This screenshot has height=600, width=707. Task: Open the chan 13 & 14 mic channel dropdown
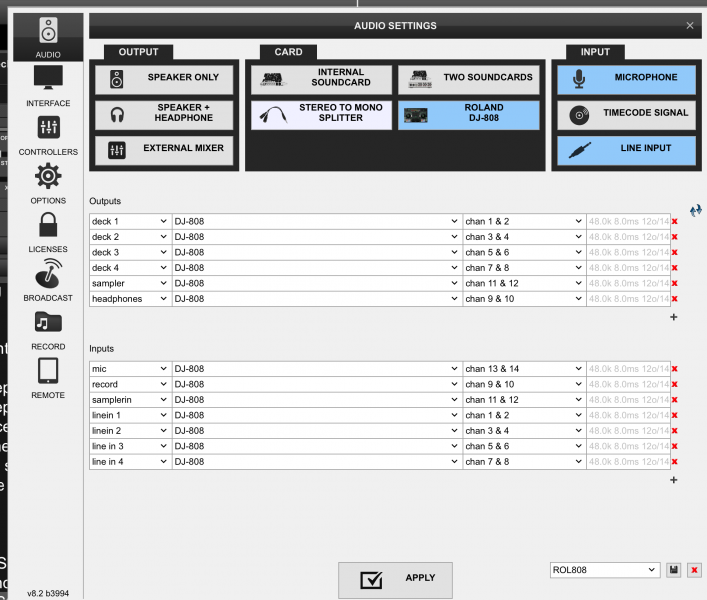[x=524, y=369]
